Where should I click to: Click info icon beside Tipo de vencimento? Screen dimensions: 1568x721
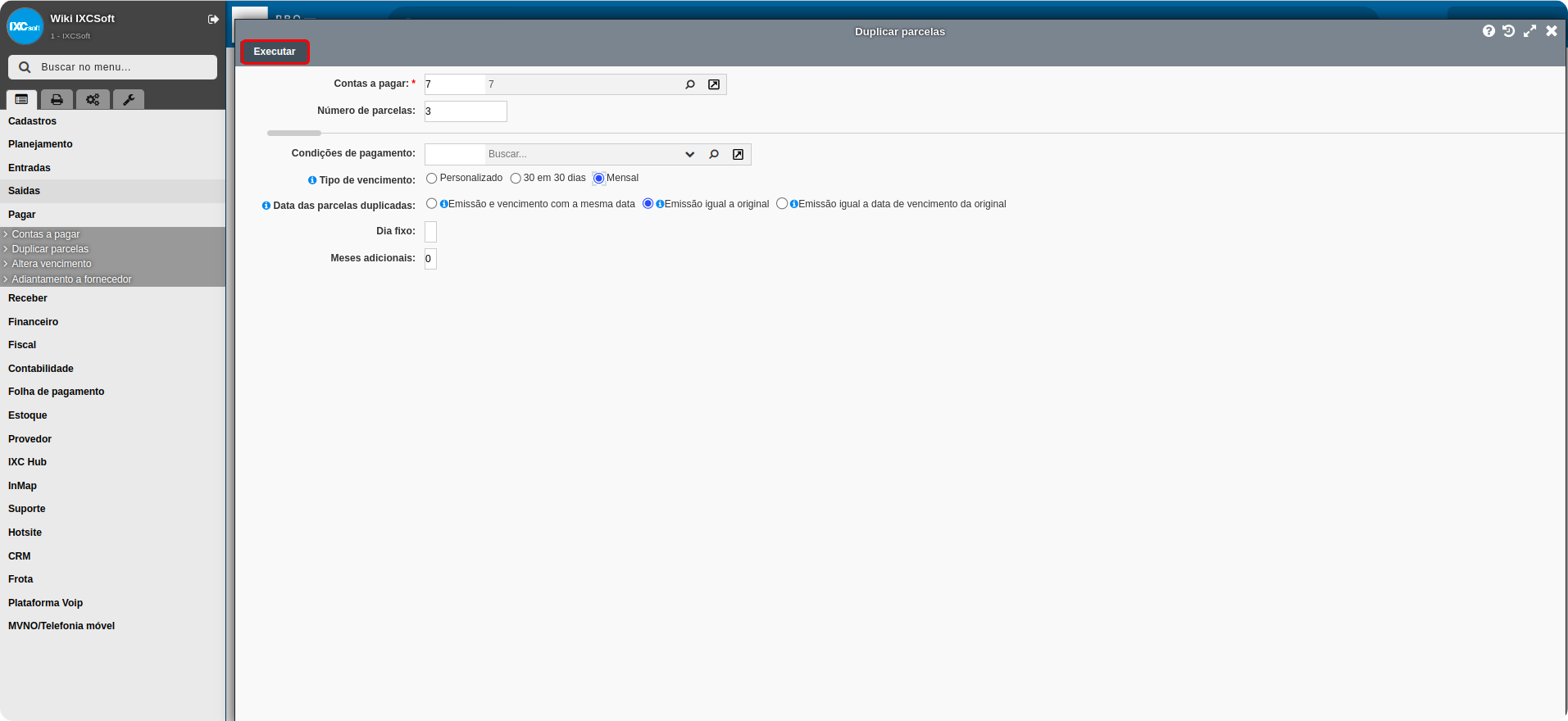(312, 180)
